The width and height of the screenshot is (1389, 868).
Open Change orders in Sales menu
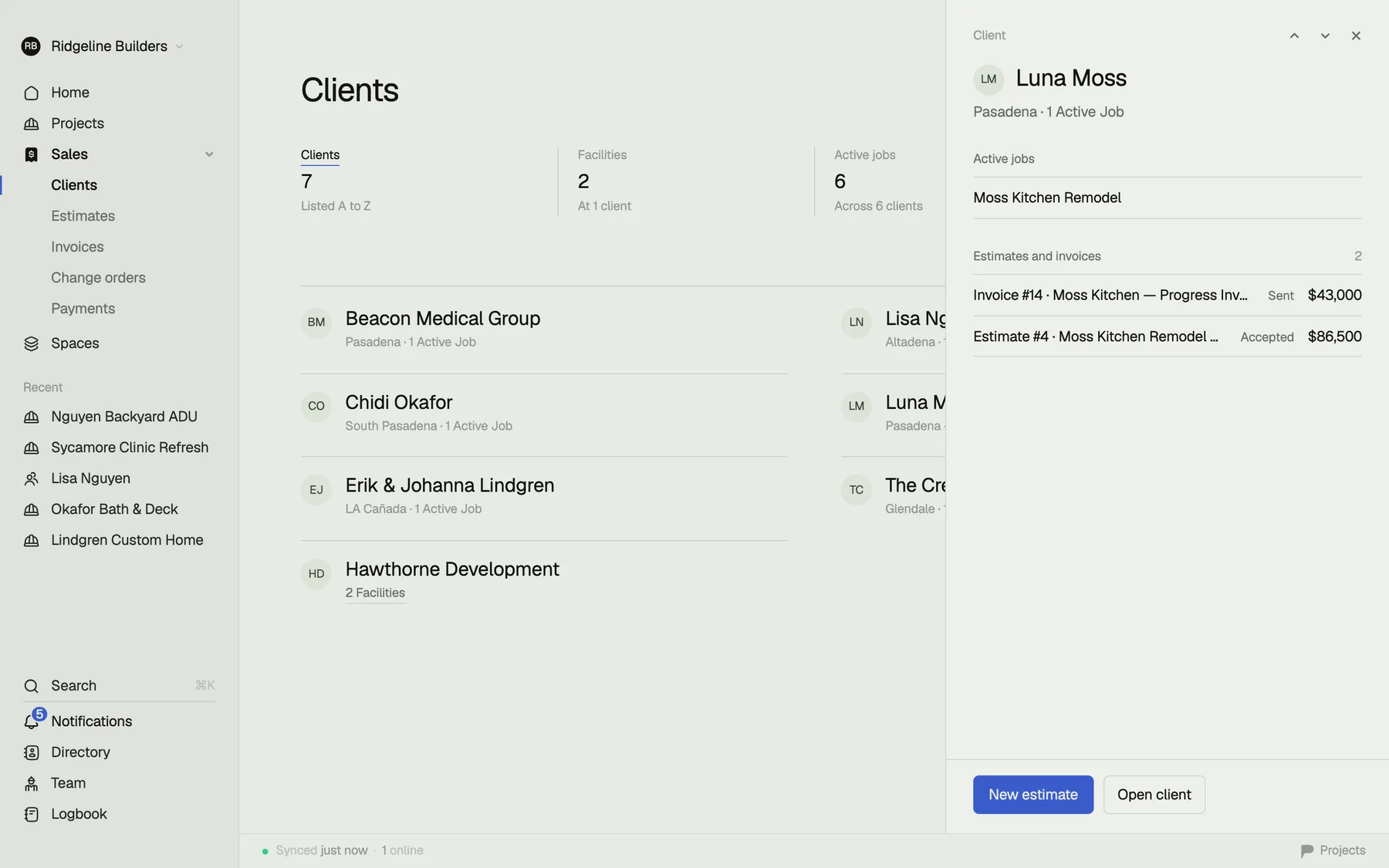point(98,278)
